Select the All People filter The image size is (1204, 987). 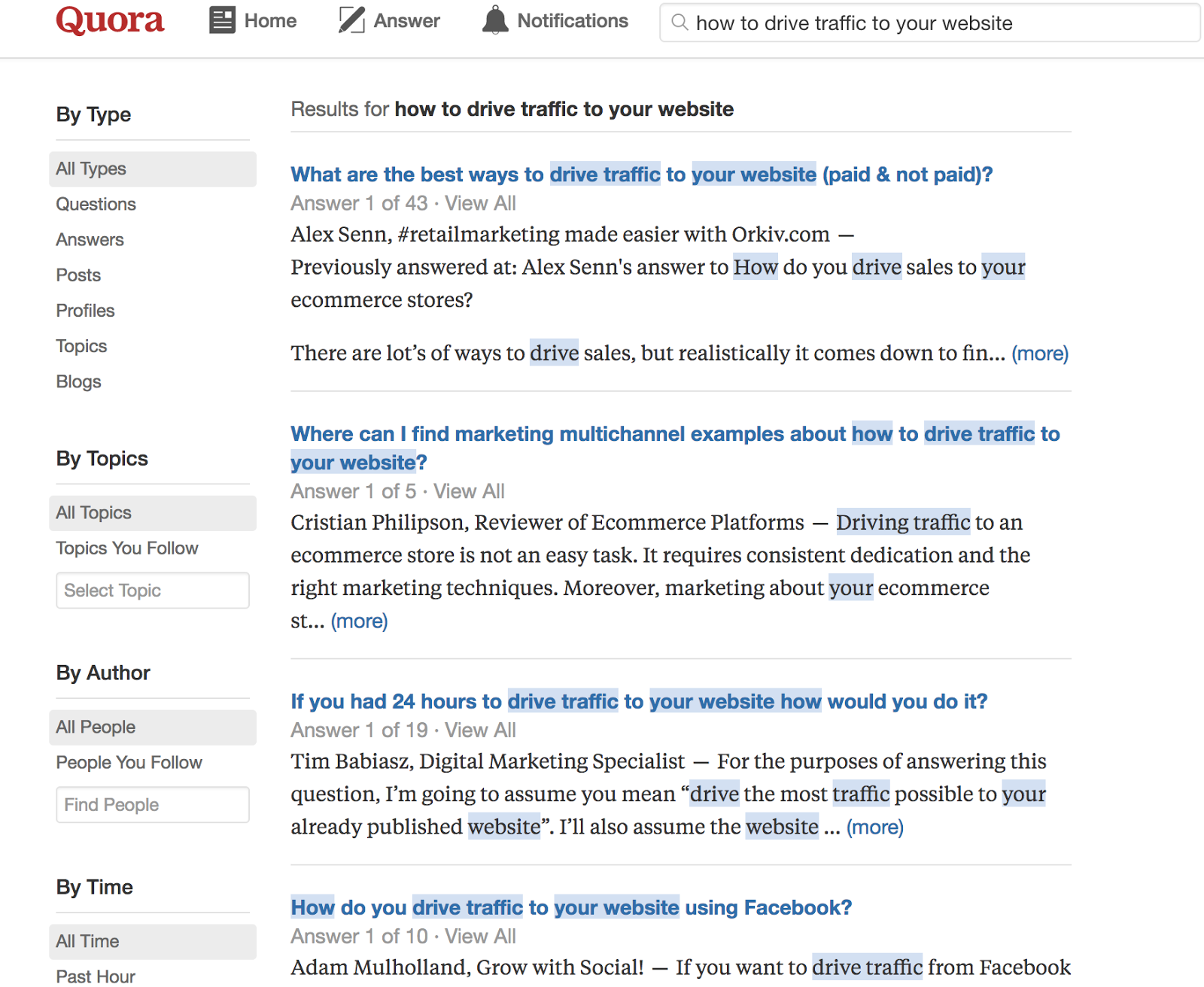coord(153,727)
